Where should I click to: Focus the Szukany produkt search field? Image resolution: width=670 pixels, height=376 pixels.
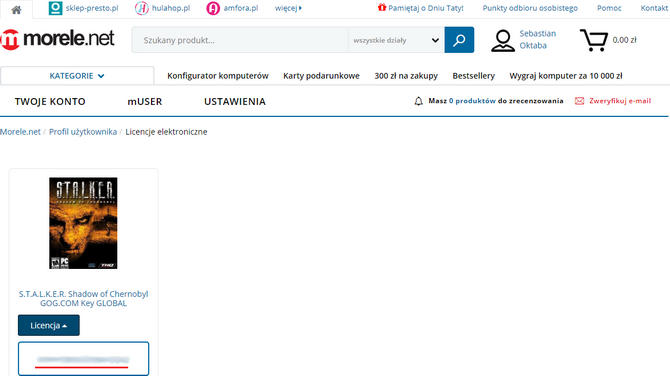tap(240, 40)
